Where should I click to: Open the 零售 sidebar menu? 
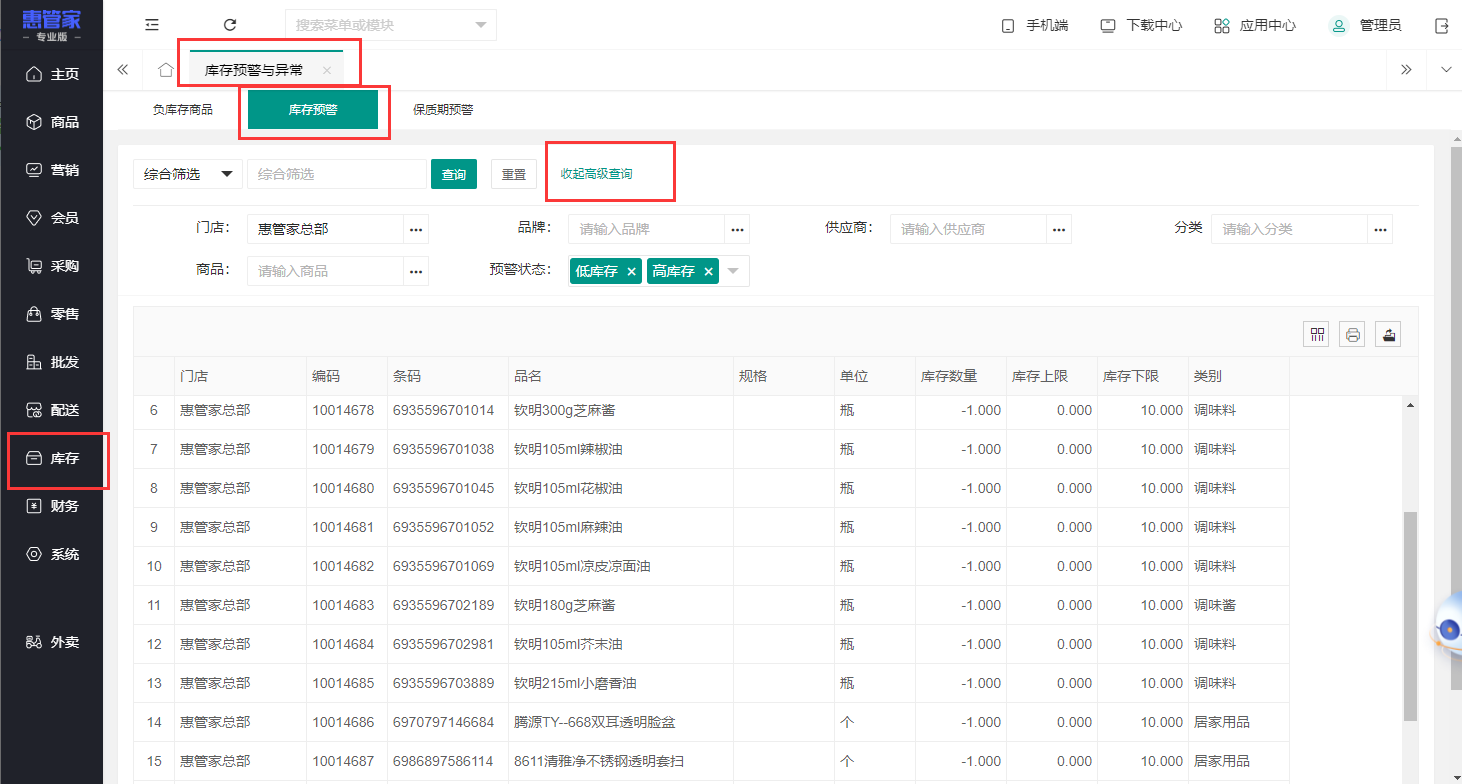coord(52,314)
